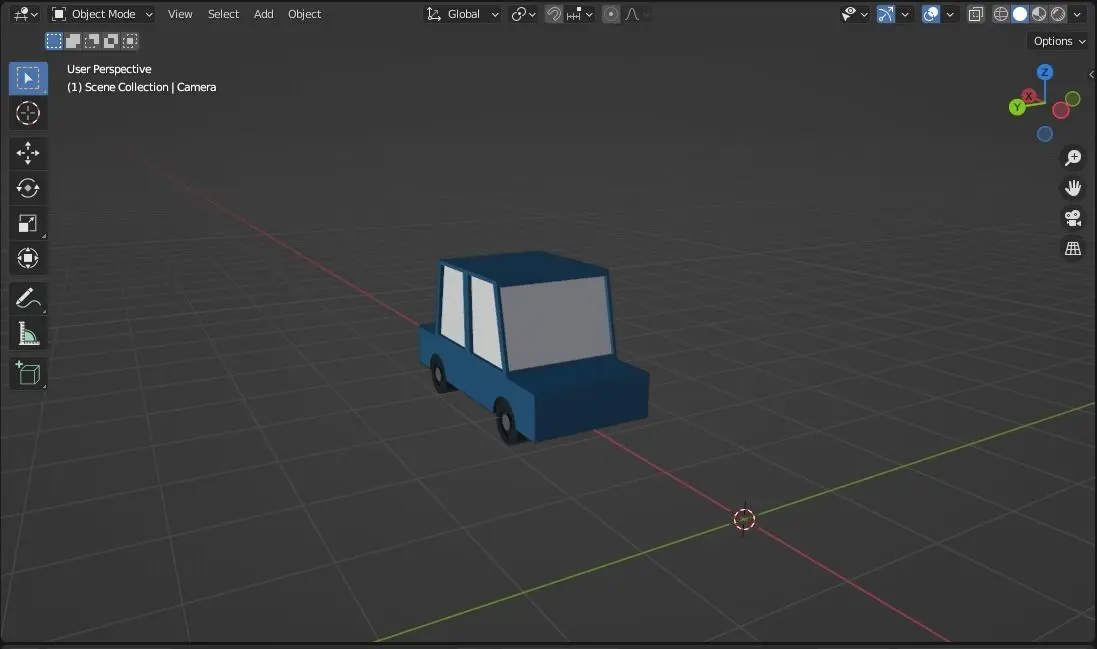
Task: Click the car's front windshield
Action: [556, 322]
